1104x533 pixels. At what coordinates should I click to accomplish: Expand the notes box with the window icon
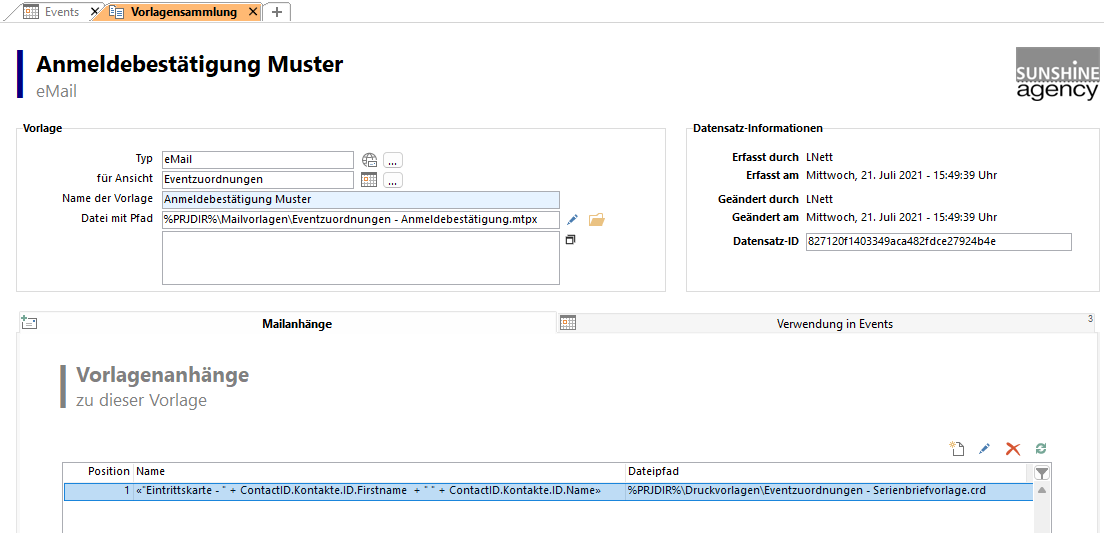point(570,241)
